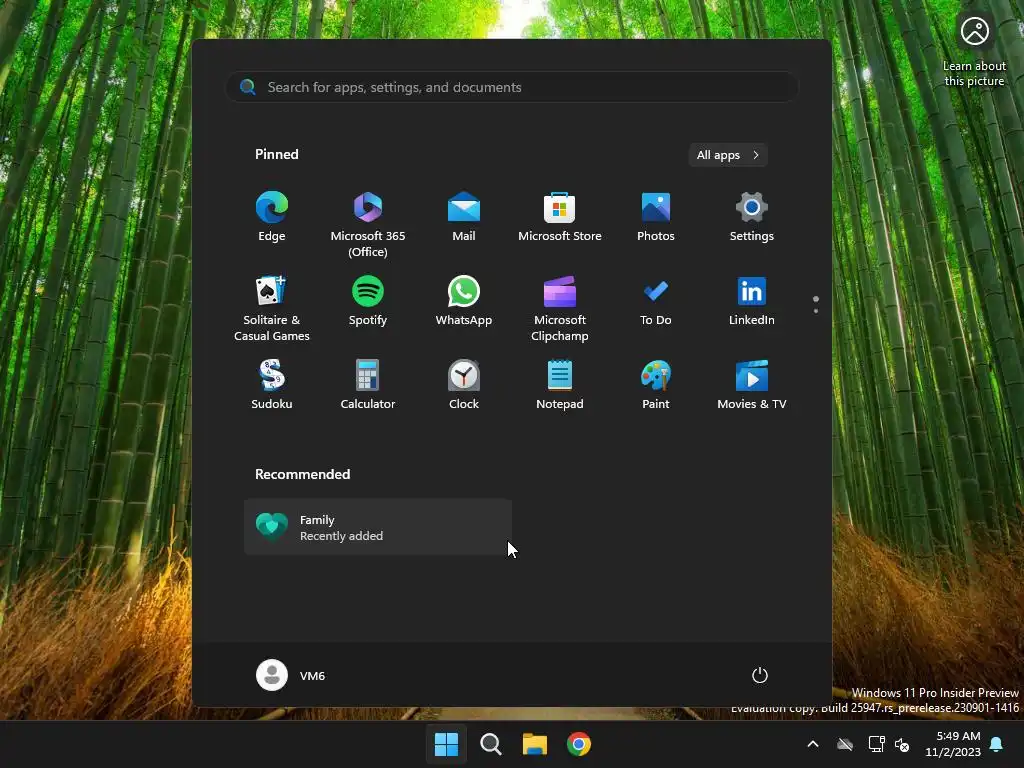Launch Solitaire & Casual Games

pyautogui.click(x=272, y=308)
